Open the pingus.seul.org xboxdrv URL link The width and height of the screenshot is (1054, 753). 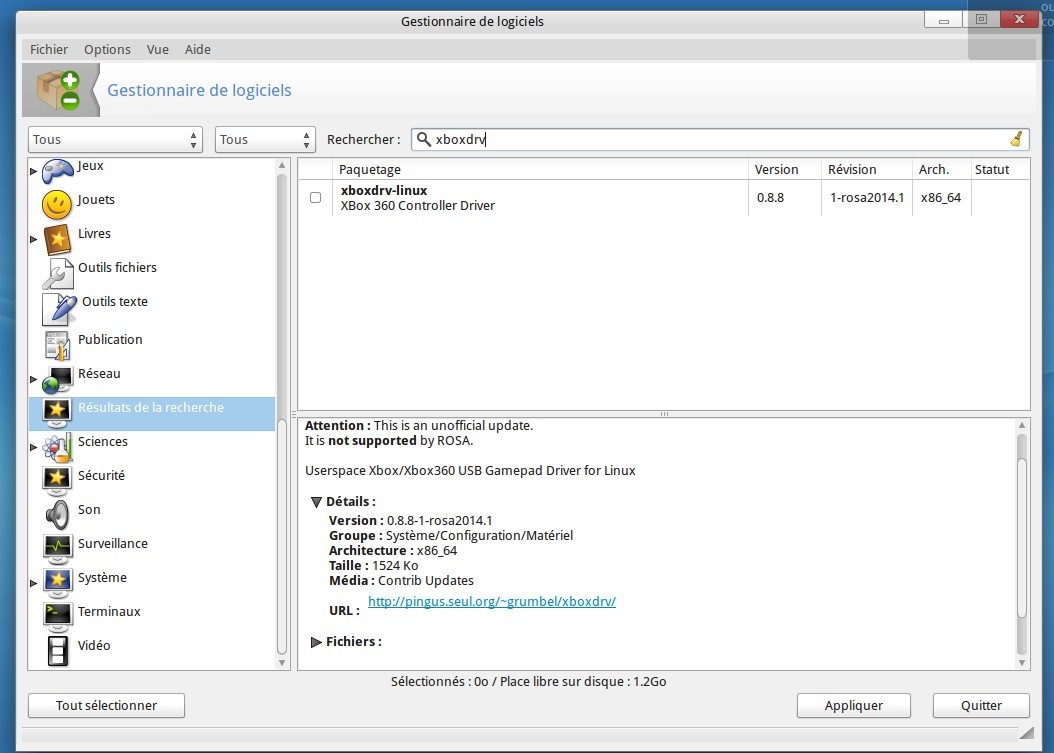(x=491, y=601)
